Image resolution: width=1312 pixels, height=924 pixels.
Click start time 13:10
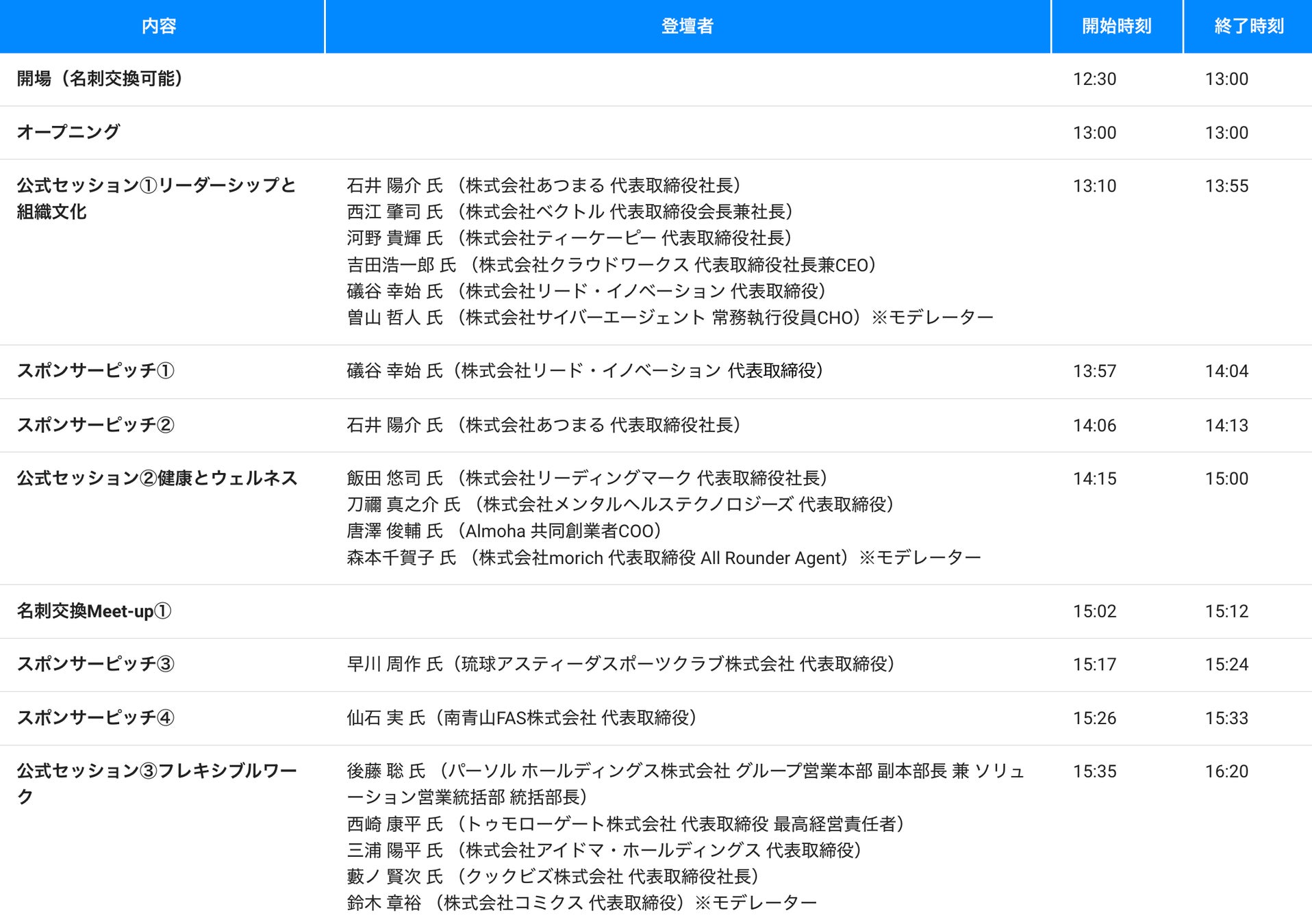(1094, 185)
